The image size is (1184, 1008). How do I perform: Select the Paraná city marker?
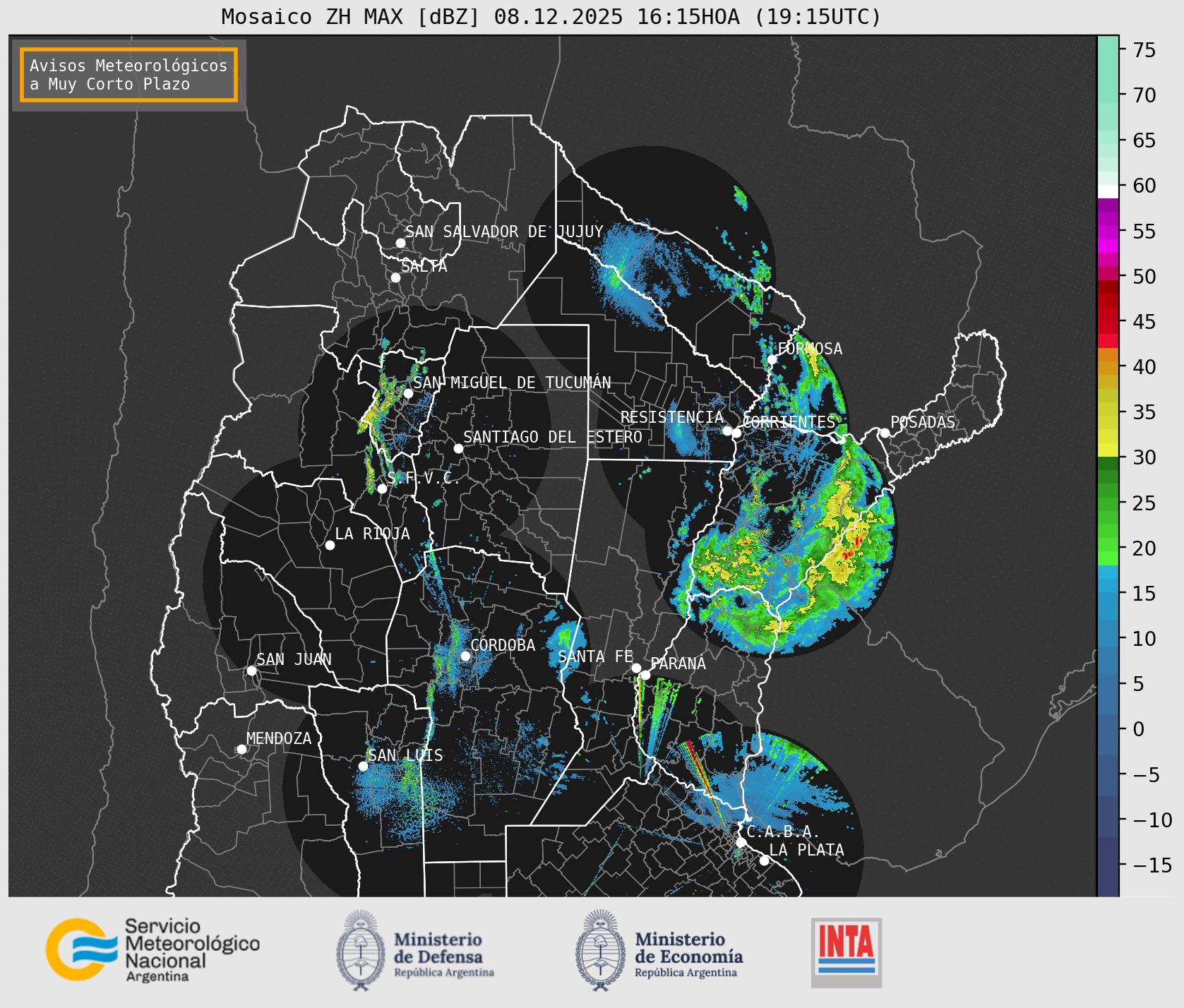click(645, 675)
